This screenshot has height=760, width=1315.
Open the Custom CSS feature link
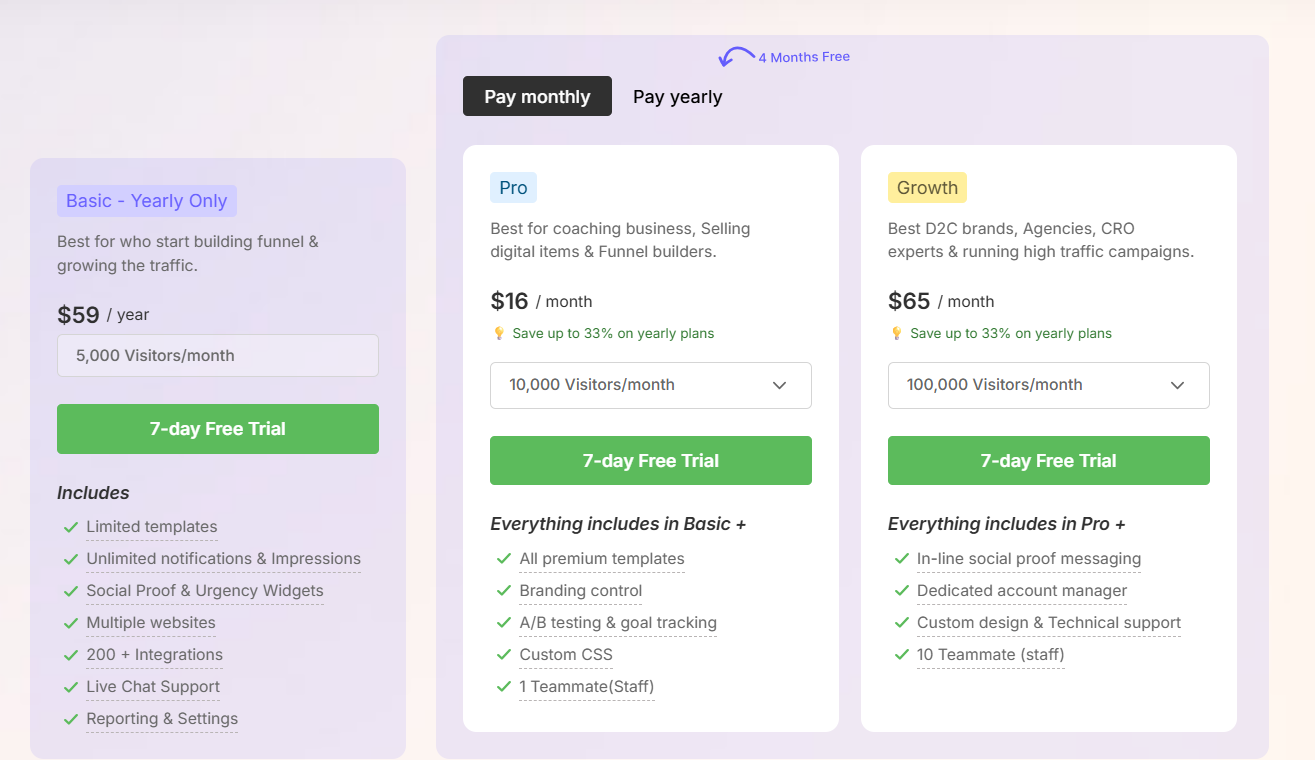pos(565,655)
